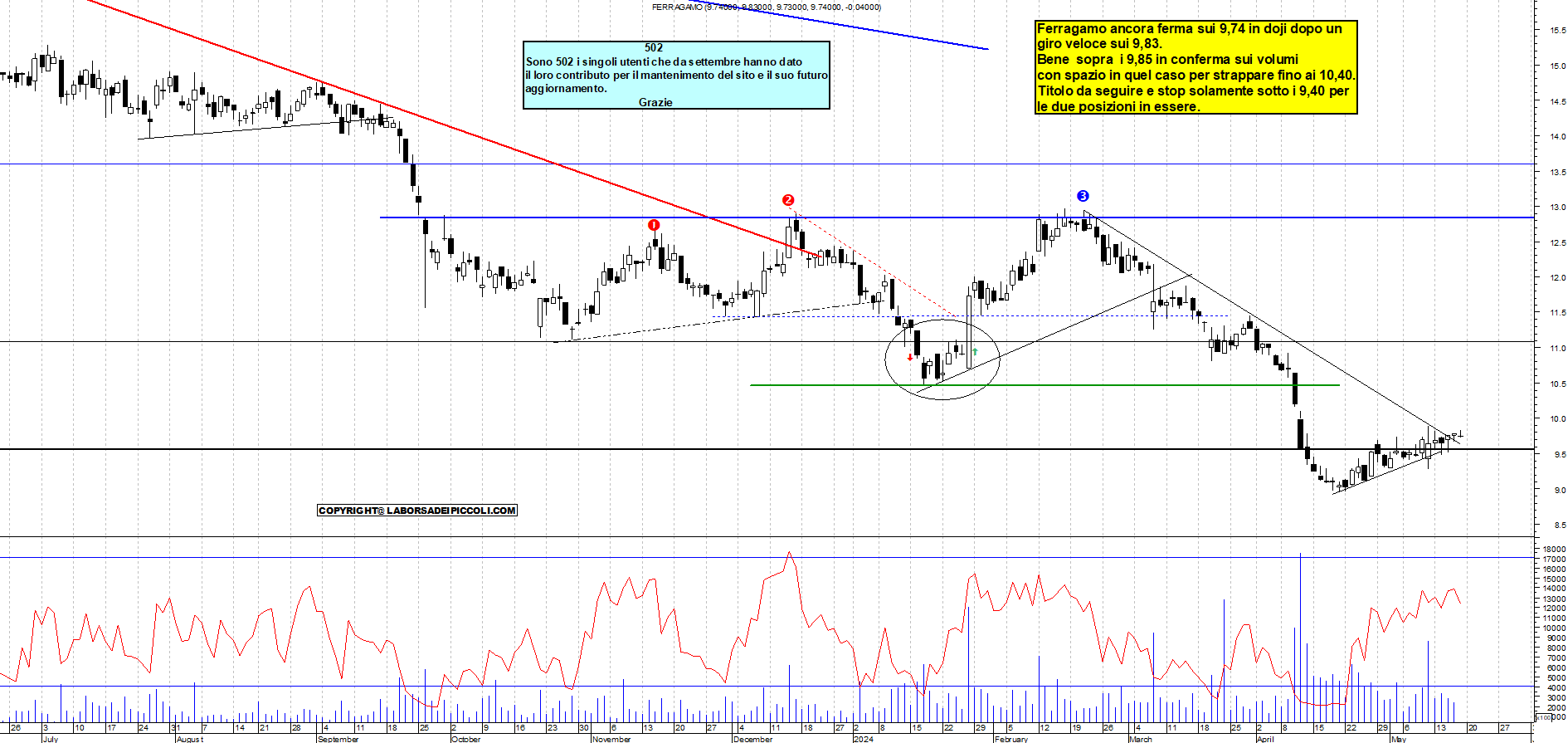Click the 'September' month label on time axis
This screenshot has width=1568, height=743.
338,739
